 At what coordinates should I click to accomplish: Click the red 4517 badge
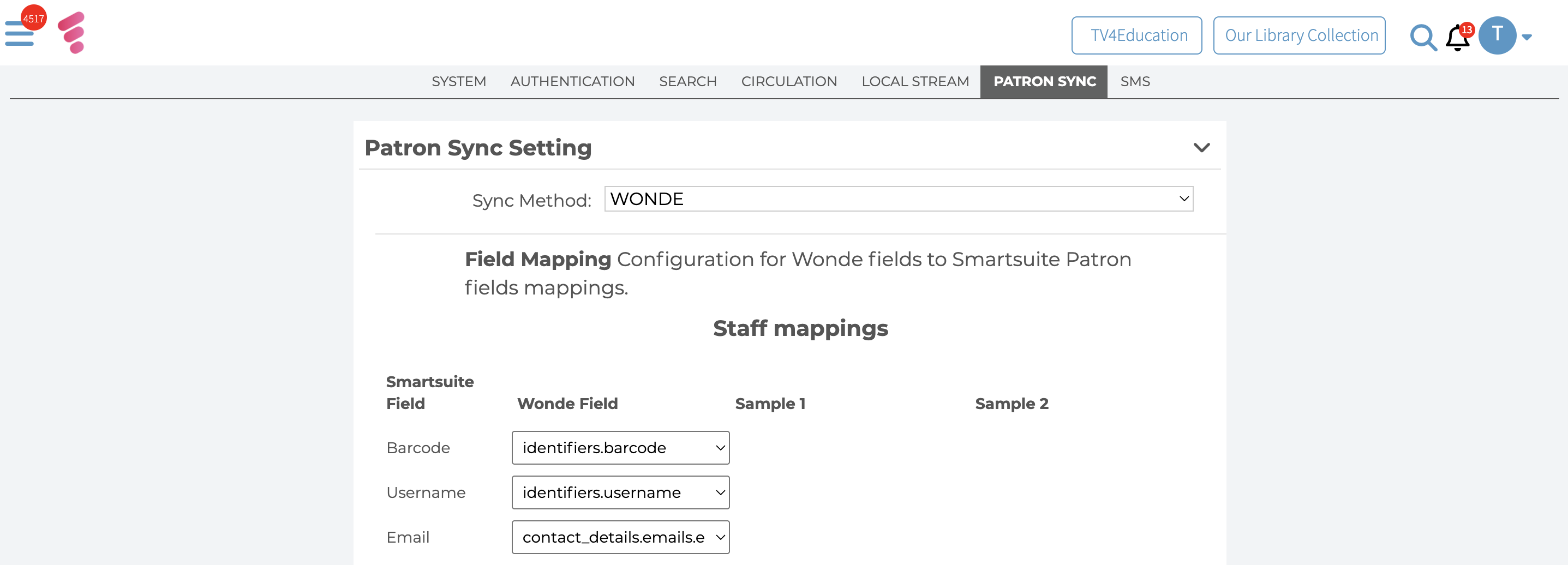click(x=33, y=18)
